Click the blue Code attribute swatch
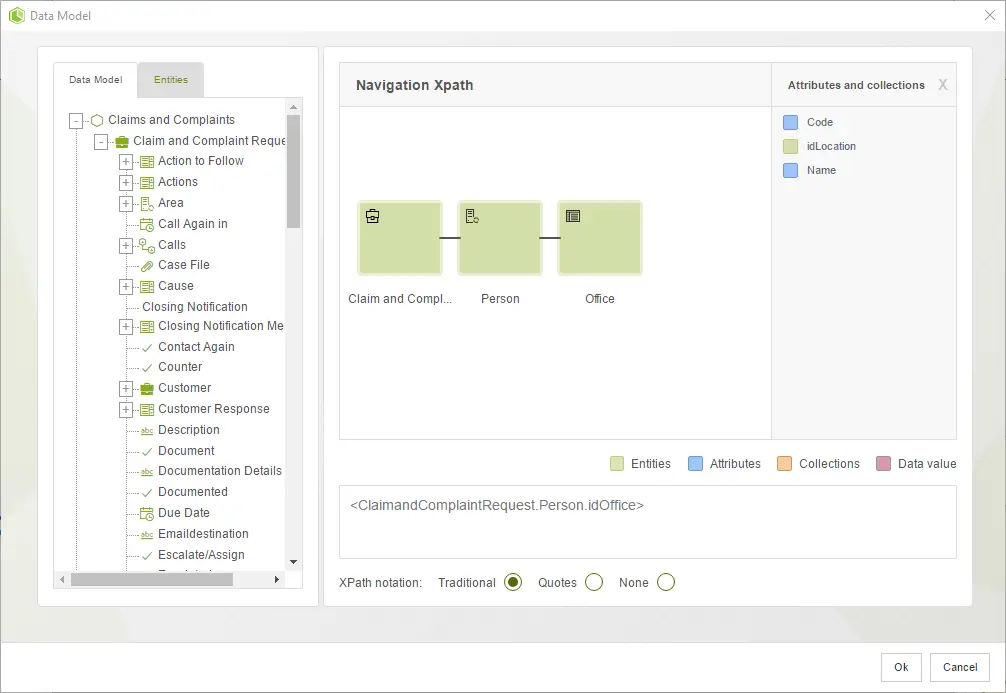The width and height of the screenshot is (1006, 693). (x=790, y=122)
